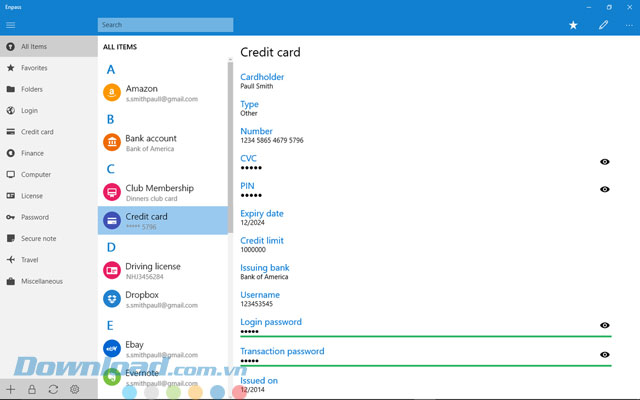Jump to letter C section header
640x400 pixels.
point(111,169)
